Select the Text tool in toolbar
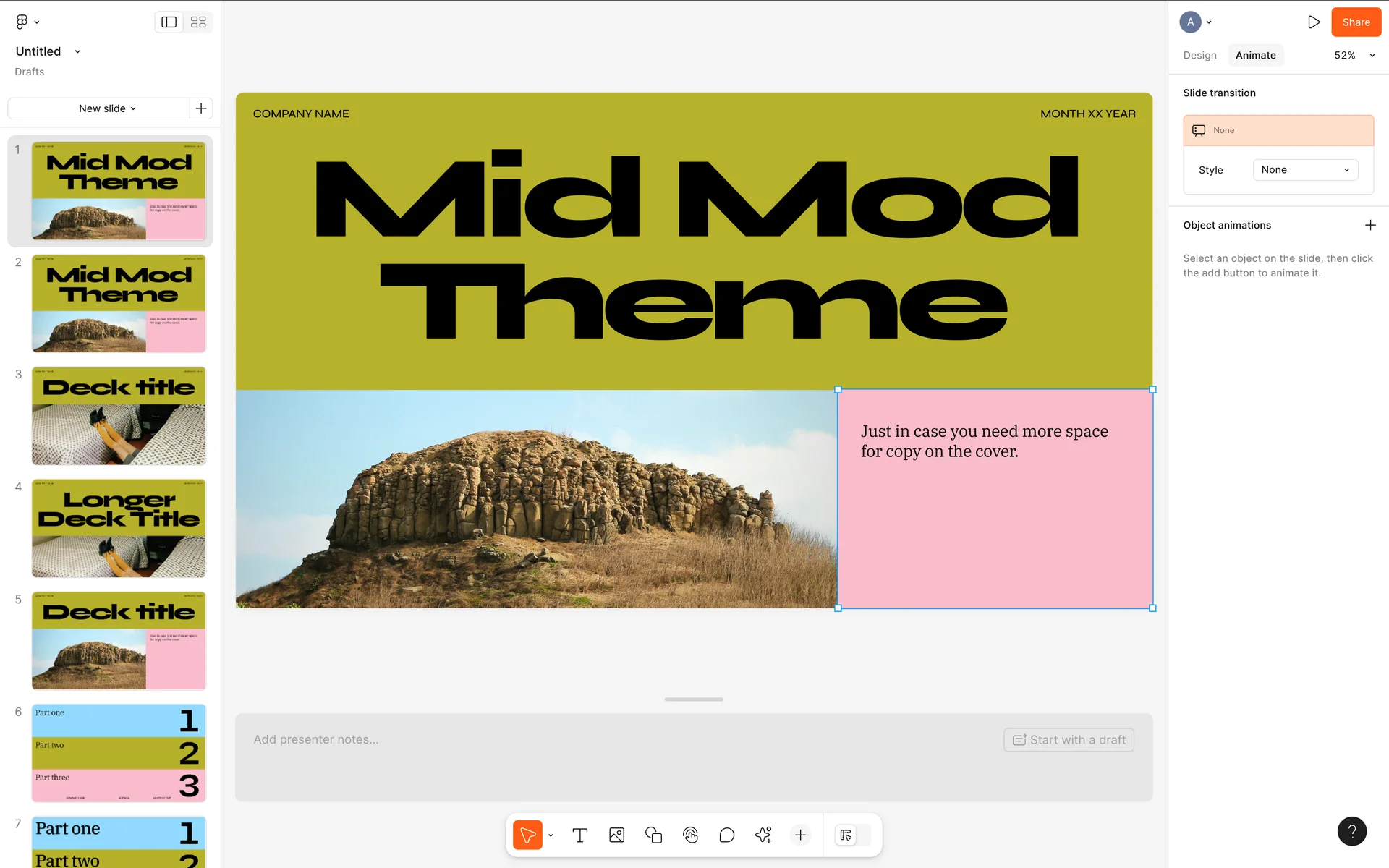1389x868 pixels. 579,835
